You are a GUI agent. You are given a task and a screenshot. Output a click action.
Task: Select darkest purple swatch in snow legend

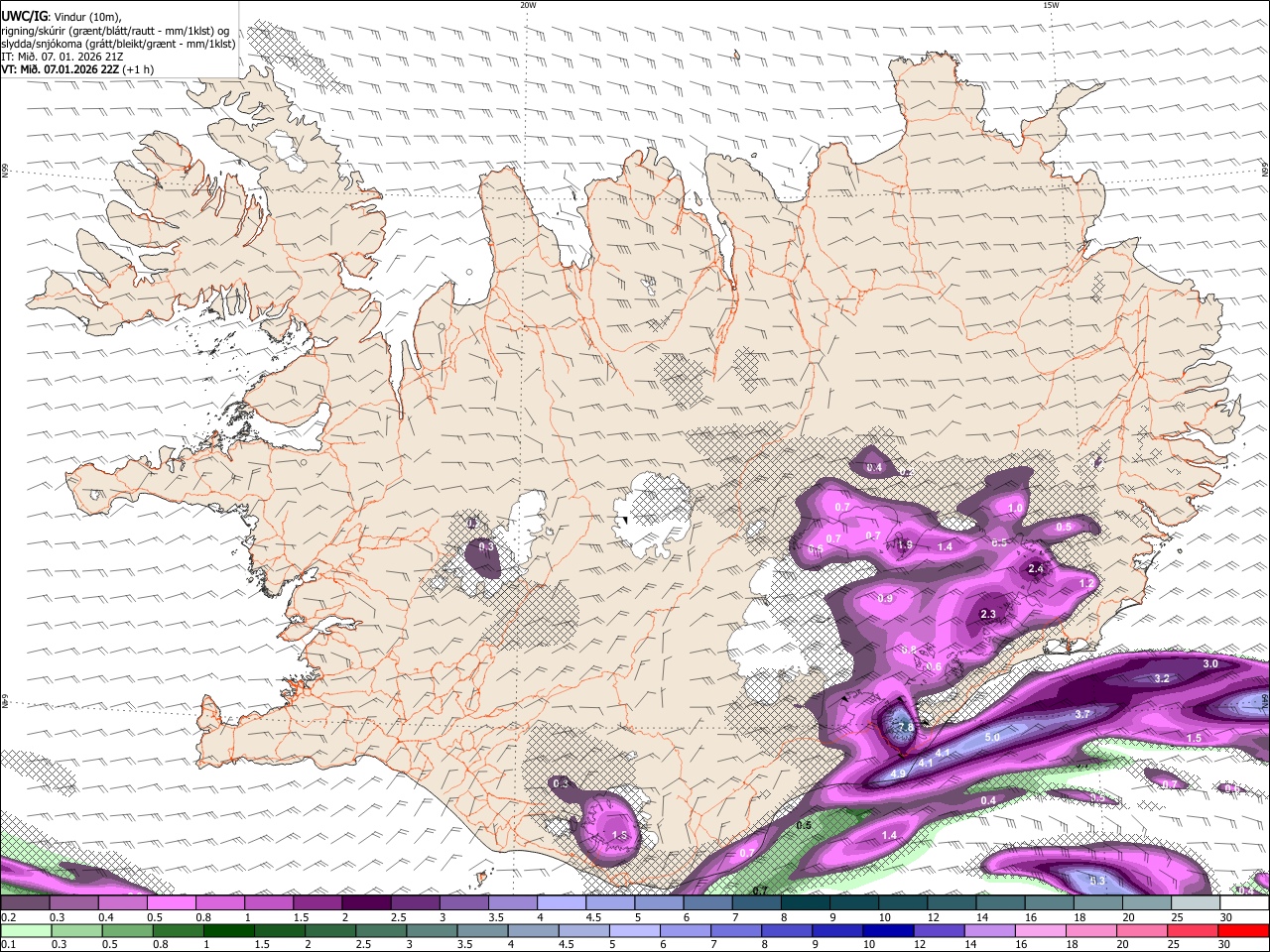[x=366, y=903]
